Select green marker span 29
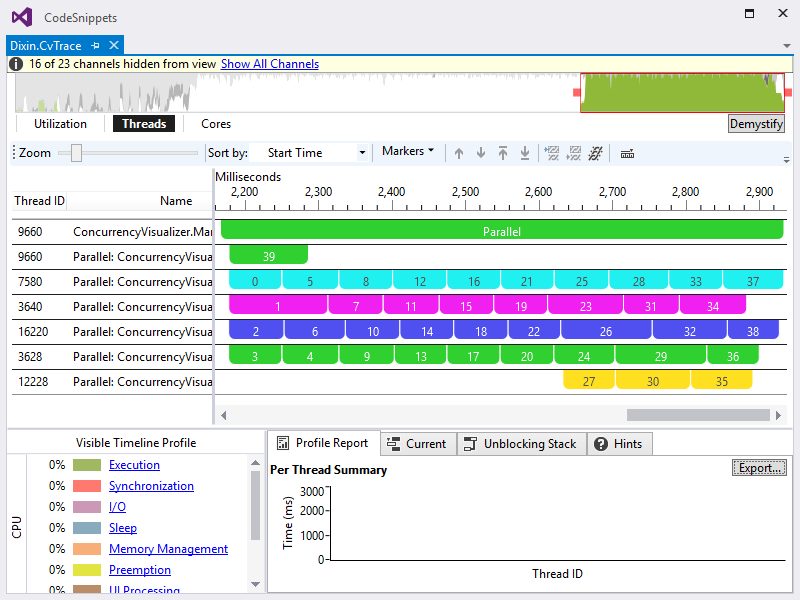The width and height of the screenshot is (800, 600). (661, 356)
